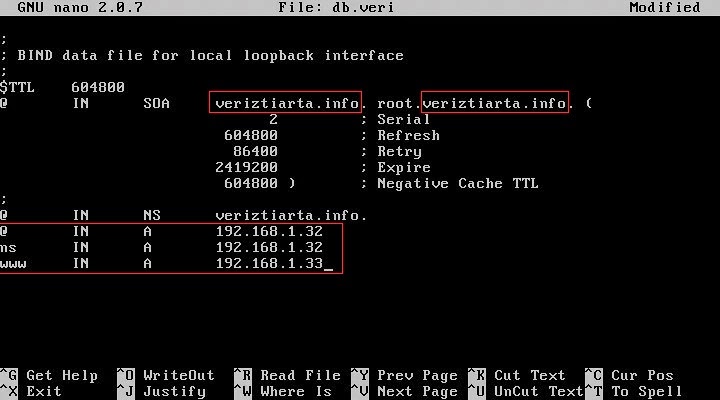Click the Refresh value 604800

(251, 135)
